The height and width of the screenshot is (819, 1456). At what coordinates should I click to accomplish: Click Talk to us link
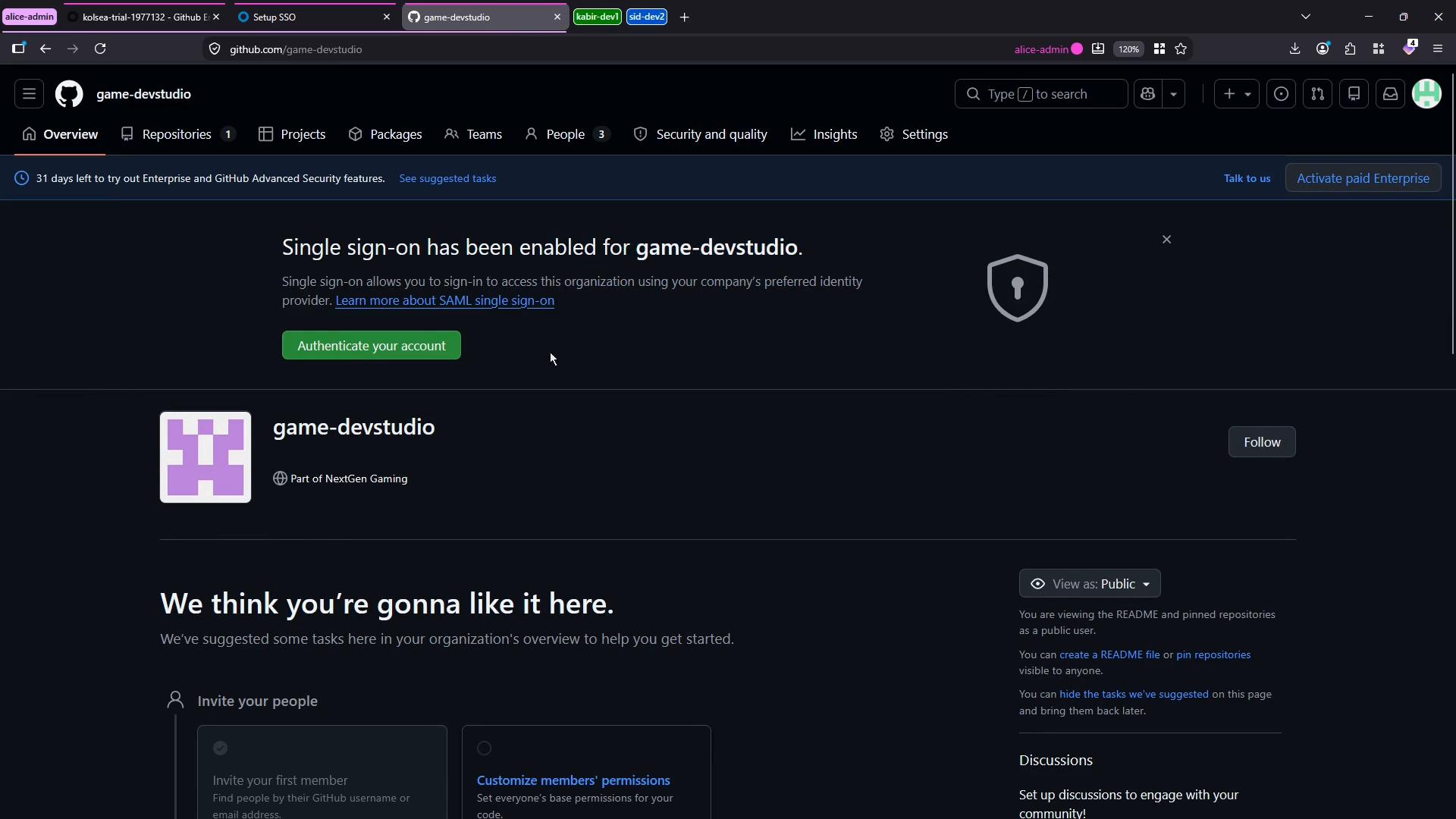click(x=1247, y=179)
